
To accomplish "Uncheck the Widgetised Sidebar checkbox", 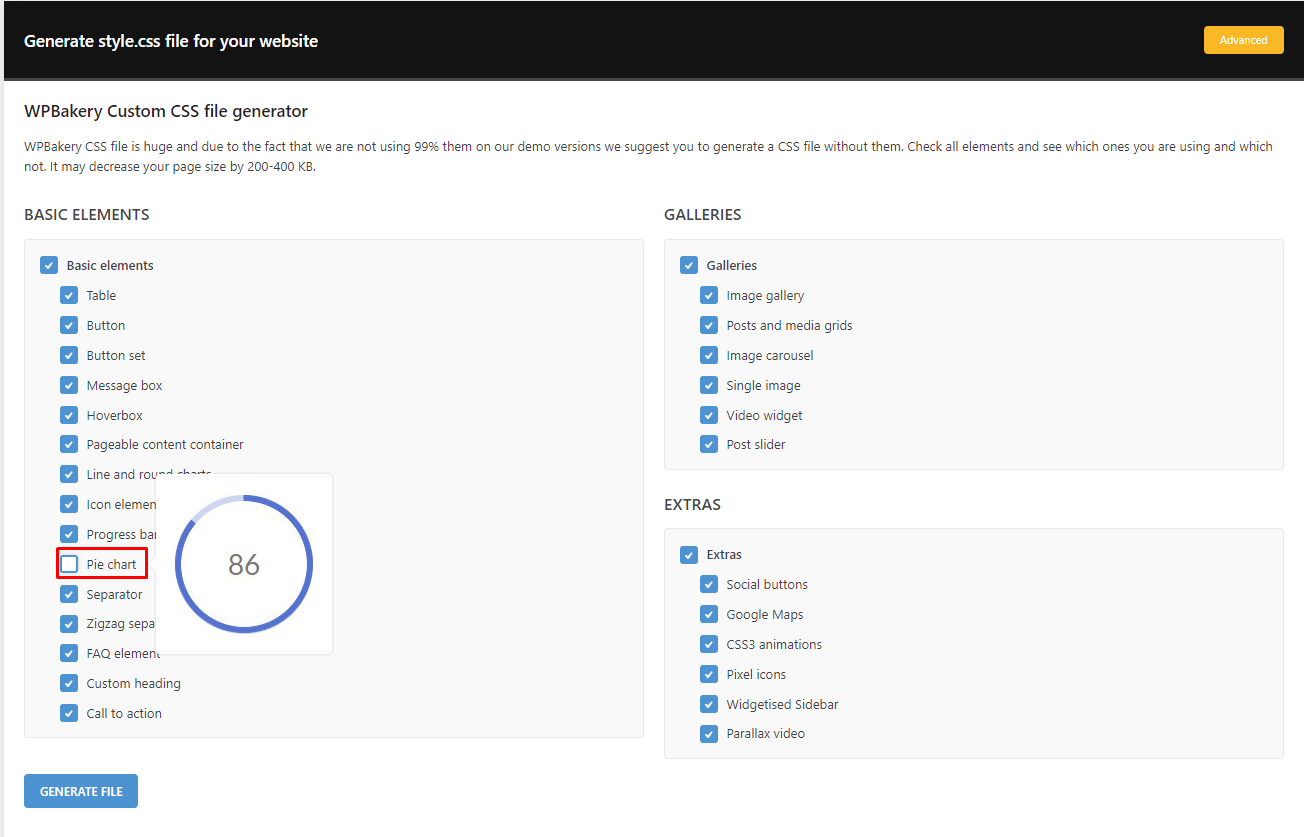I will pyautogui.click(x=709, y=704).
